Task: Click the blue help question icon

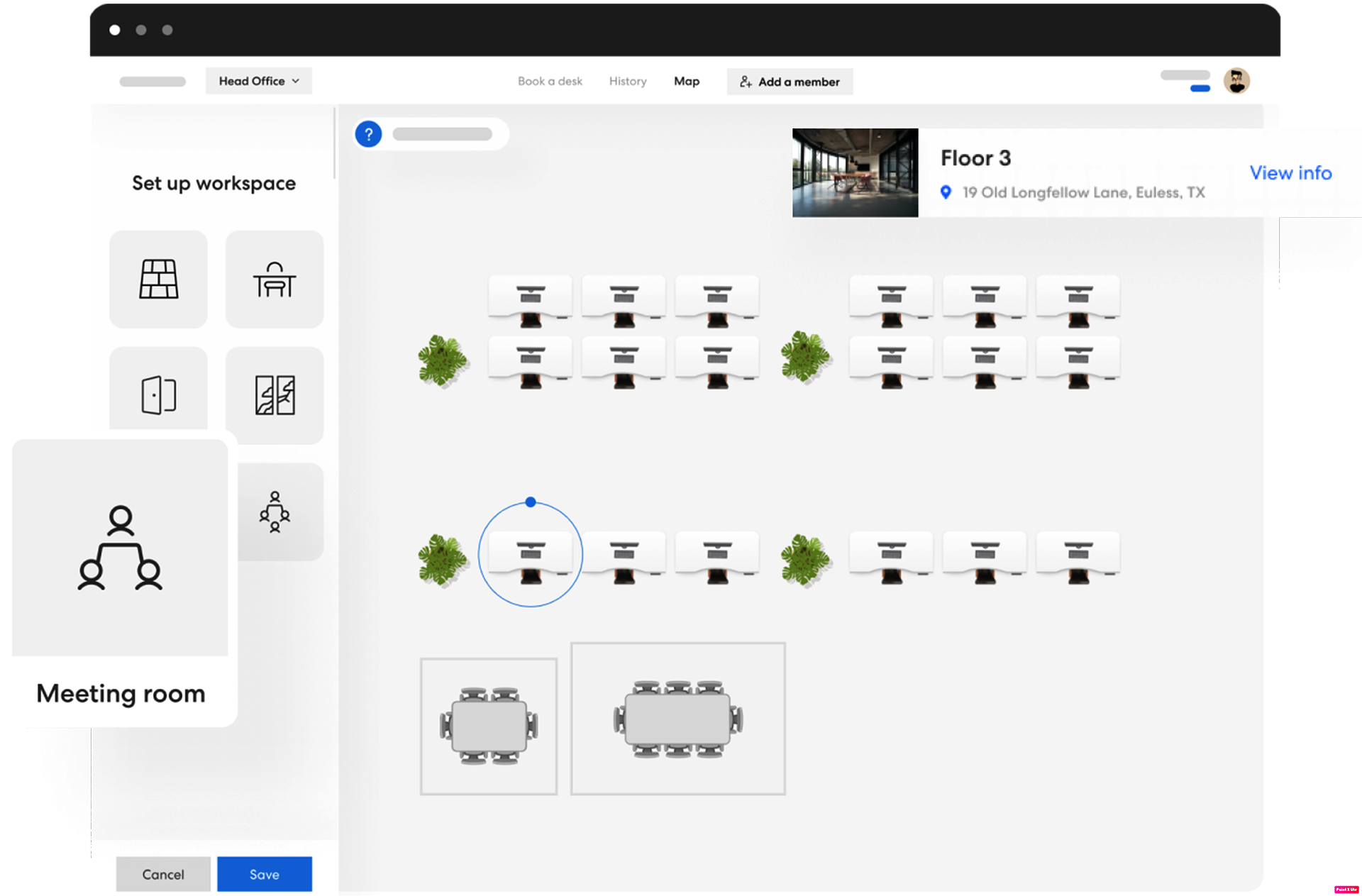Action: 368,134
